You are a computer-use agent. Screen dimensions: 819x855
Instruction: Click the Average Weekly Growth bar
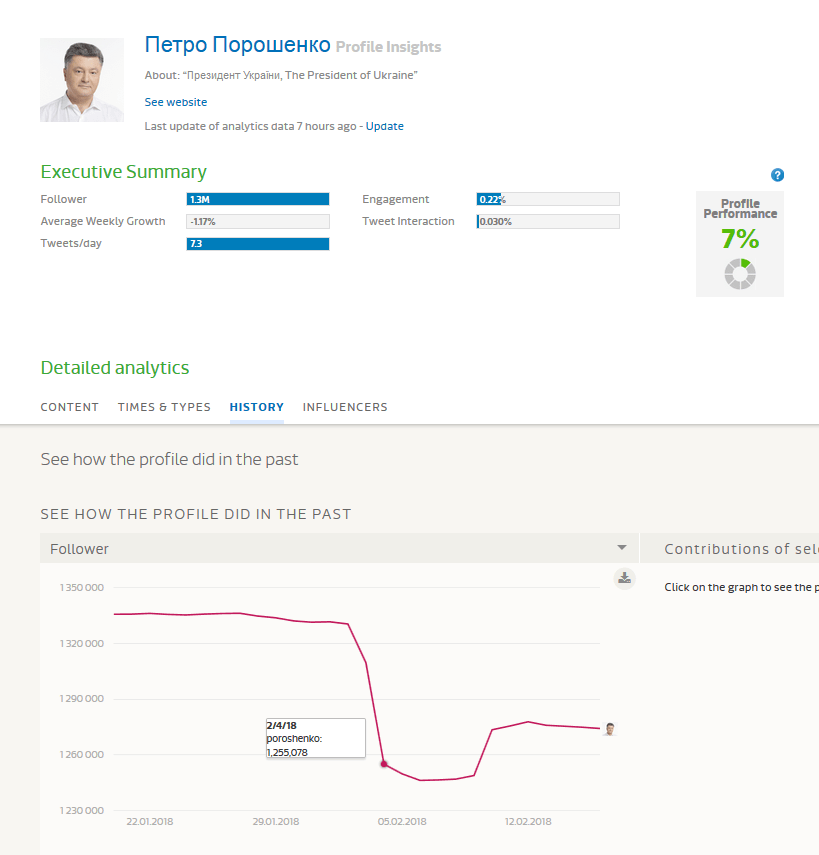pyautogui.click(x=258, y=221)
